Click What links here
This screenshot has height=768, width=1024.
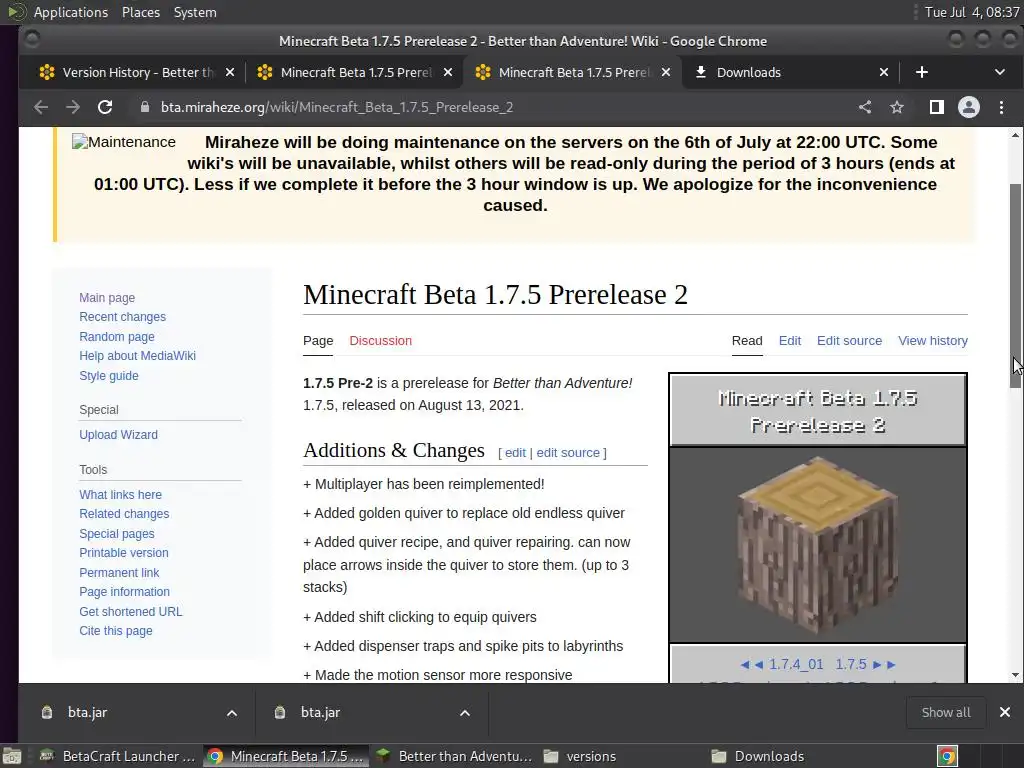point(120,495)
